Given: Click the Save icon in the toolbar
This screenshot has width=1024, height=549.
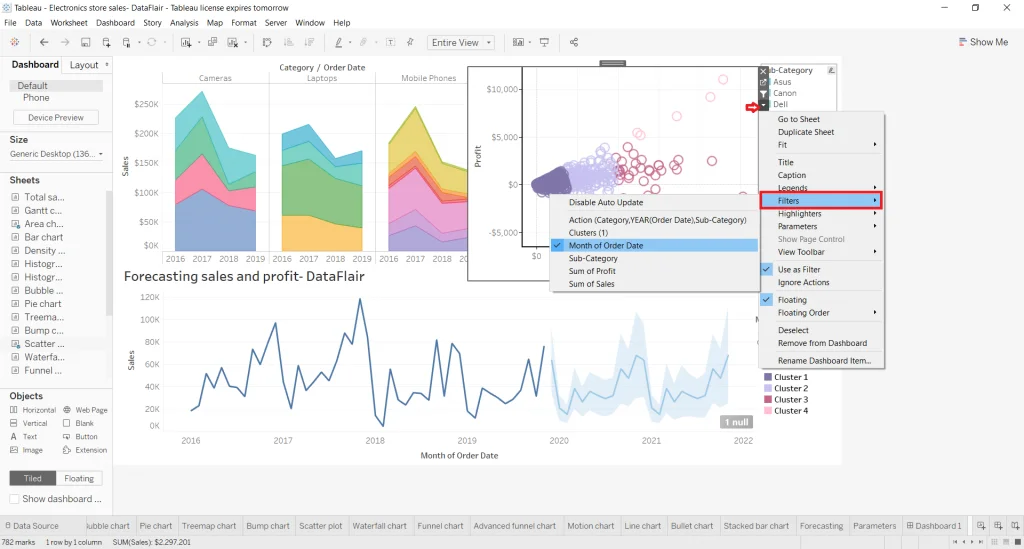Looking at the screenshot, I should (86, 42).
